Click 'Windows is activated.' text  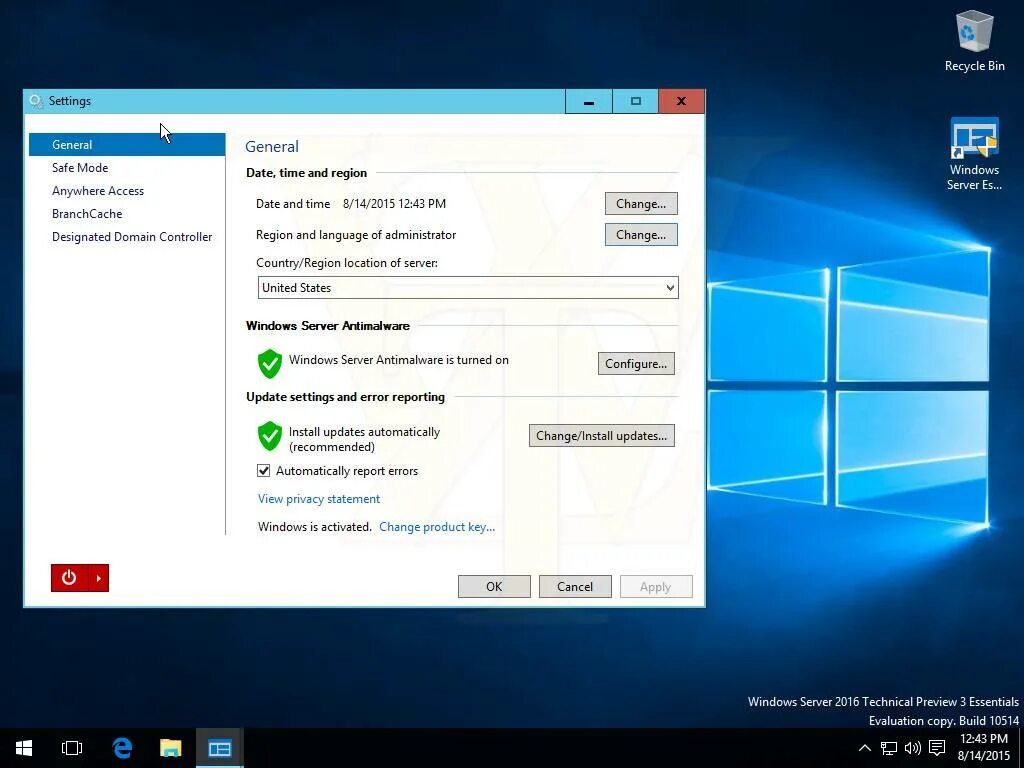315,527
